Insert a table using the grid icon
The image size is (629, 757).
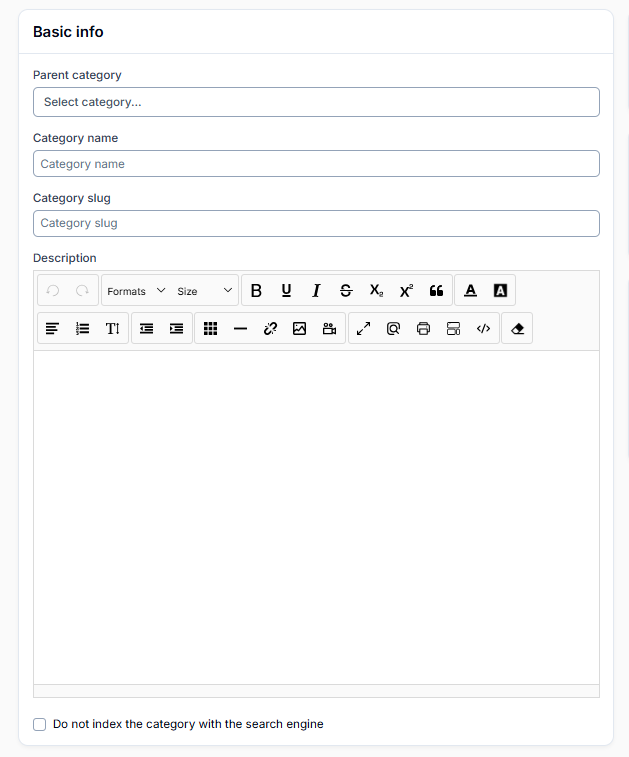click(210, 328)
